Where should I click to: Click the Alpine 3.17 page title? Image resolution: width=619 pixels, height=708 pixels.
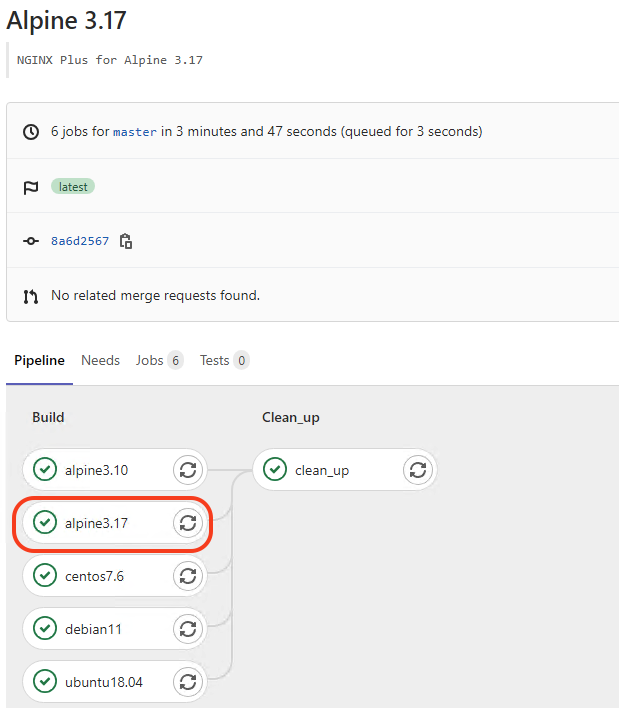pyautogui.click(x=66, y=20)
